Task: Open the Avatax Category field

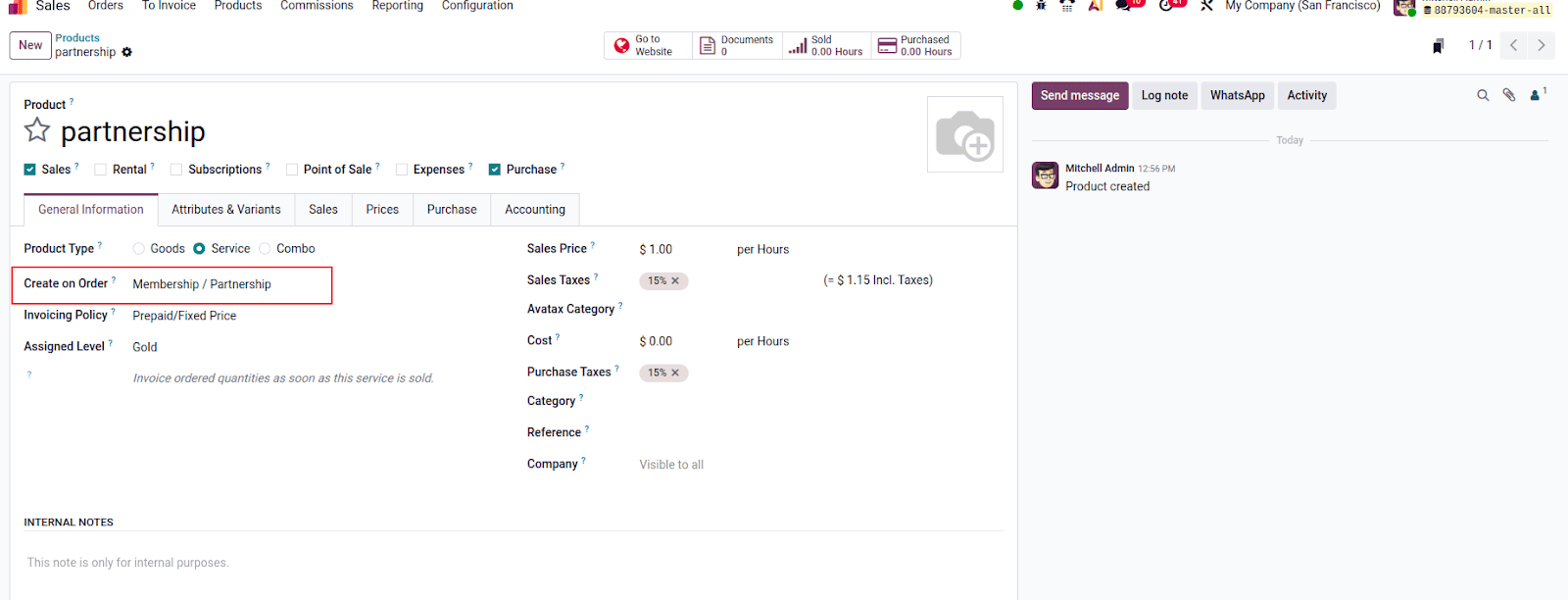Action: click(725, 310)
